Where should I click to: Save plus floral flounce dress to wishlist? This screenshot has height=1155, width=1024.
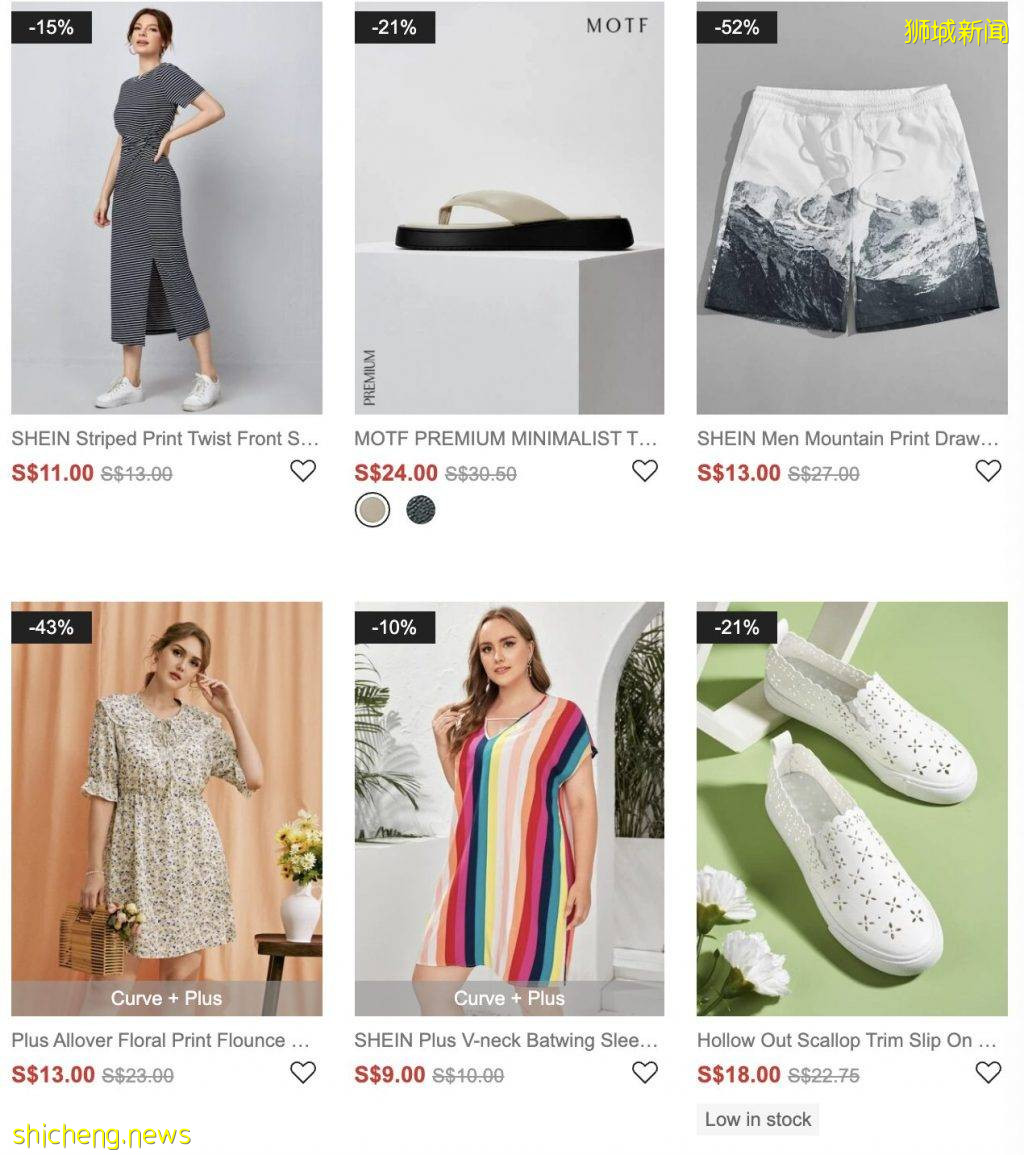coord(303,1072)
